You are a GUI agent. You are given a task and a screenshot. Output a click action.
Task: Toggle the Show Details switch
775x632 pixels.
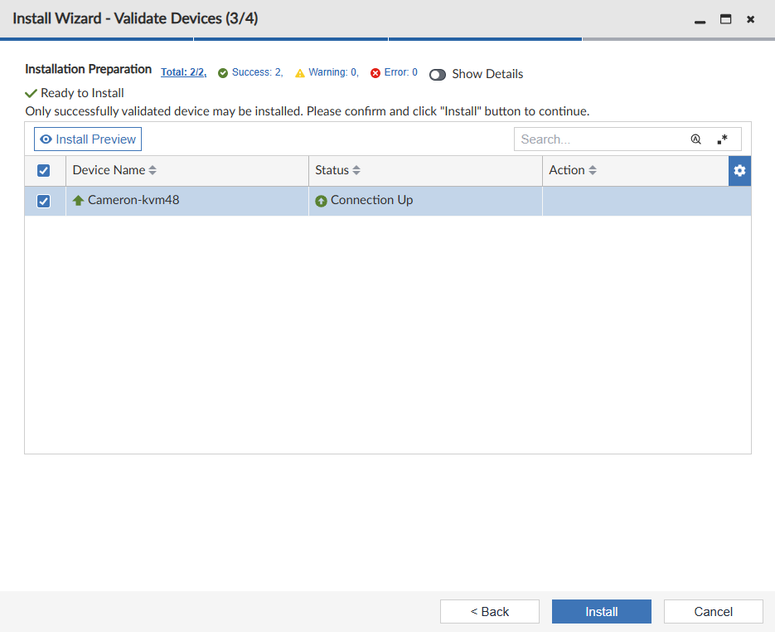[x=437, y=75]
